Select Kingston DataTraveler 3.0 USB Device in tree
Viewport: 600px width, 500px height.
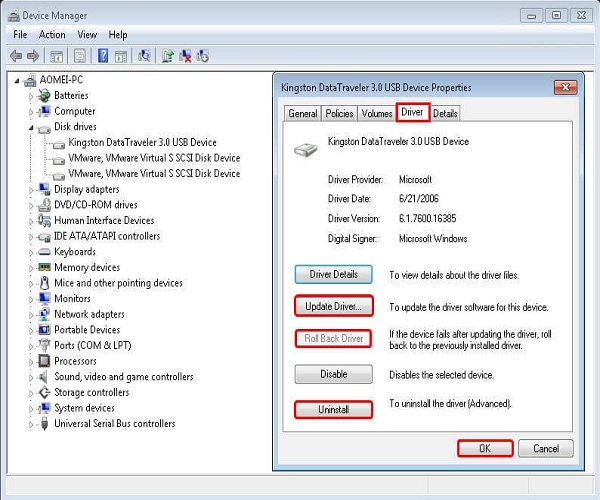[142, 143]
